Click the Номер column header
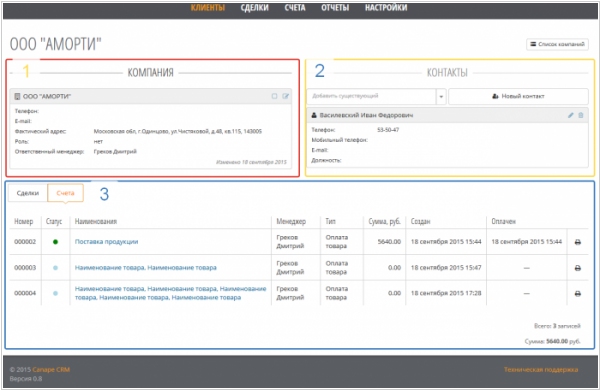 point(24,221)
